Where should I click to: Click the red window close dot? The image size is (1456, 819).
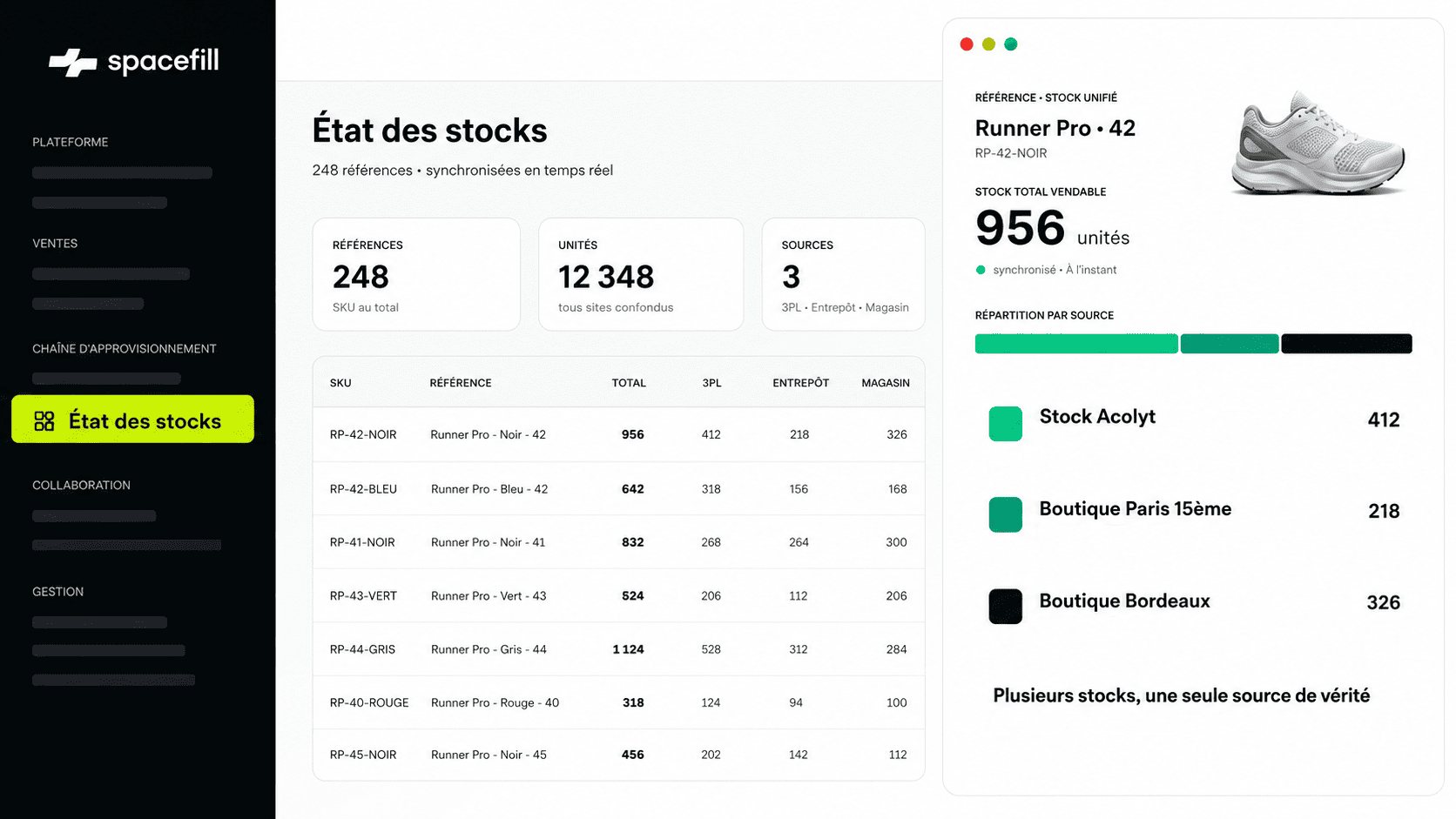967,44
